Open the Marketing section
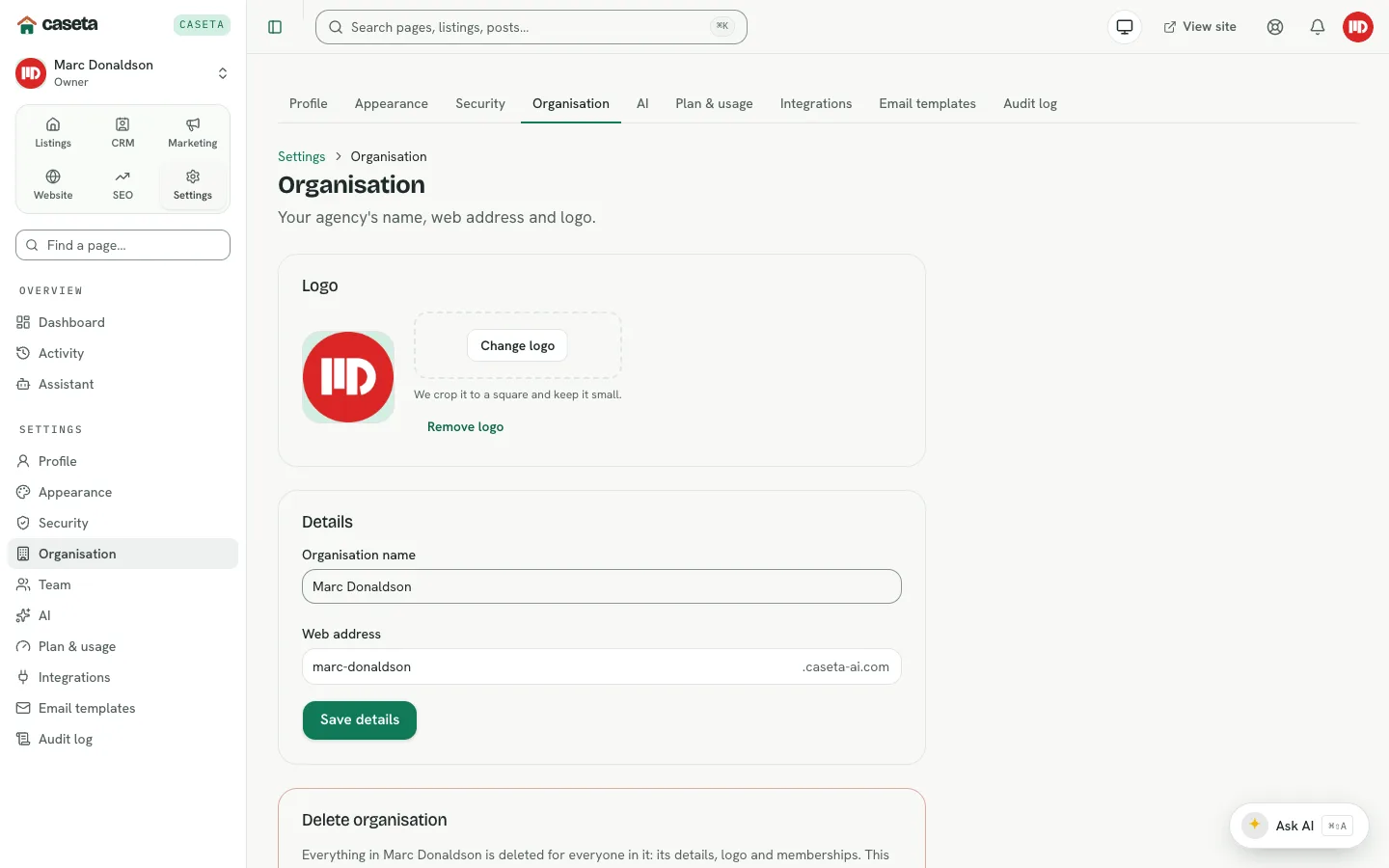 coord(193,132)
